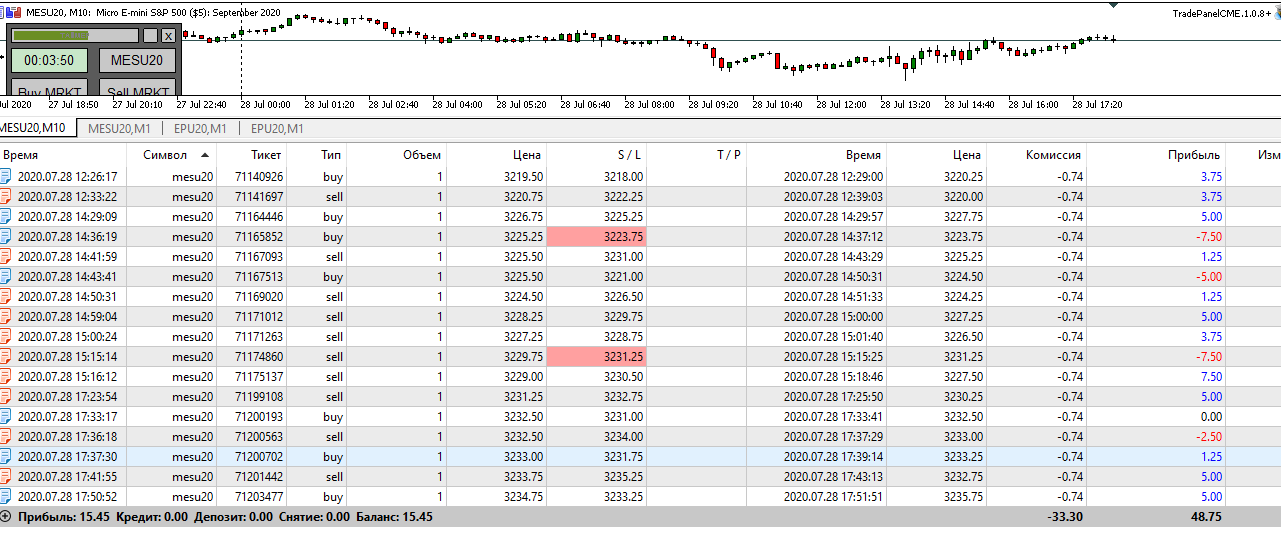Click the chart shift triangle marker at the top
Viewport: 1281px width, 533px height.
pyautogui.click(x=1114, y=5)
